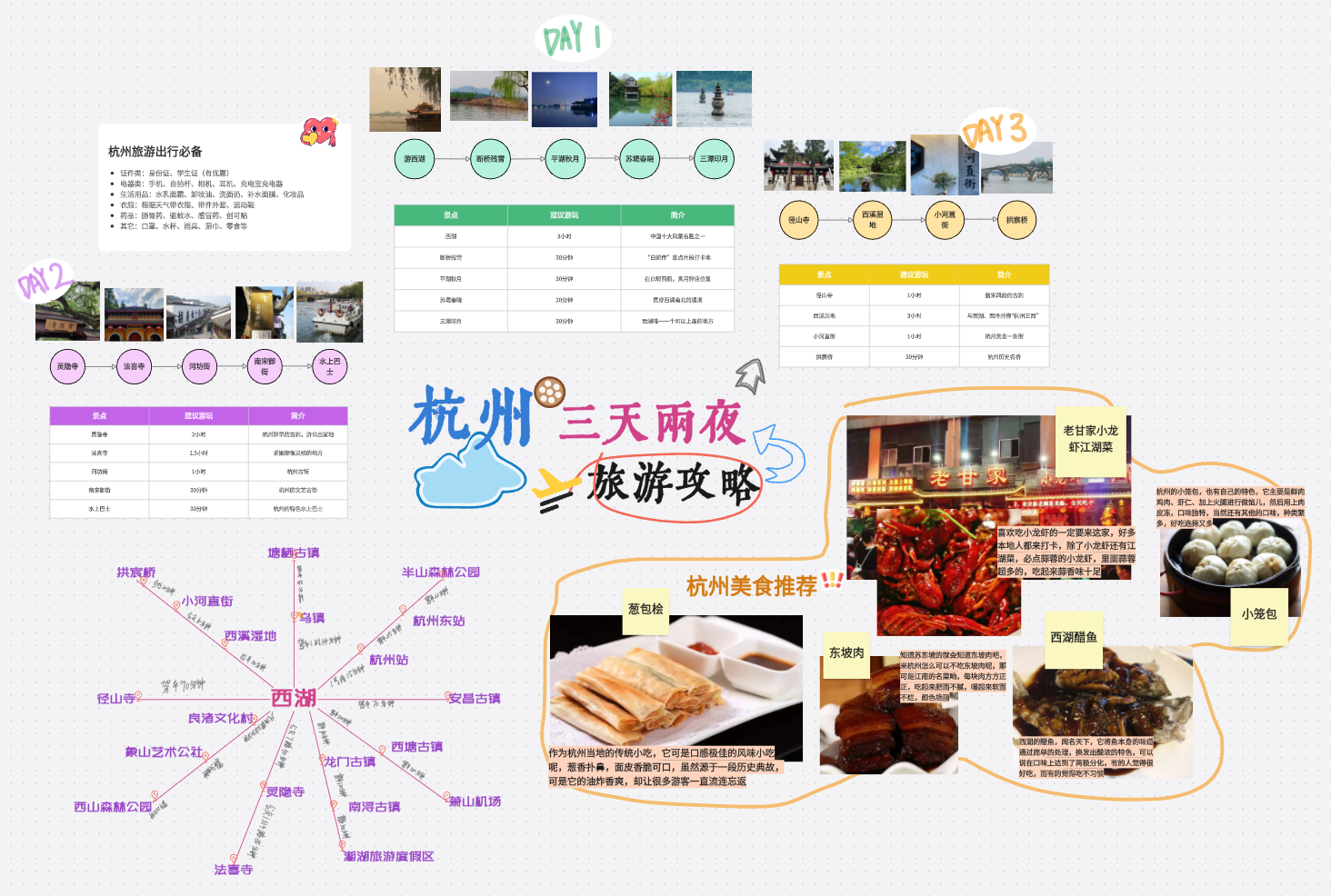Viewport: 1331px width, 896px height.
Task: Select the gray arrow pointer sticker
Action: tap(751, 375)
